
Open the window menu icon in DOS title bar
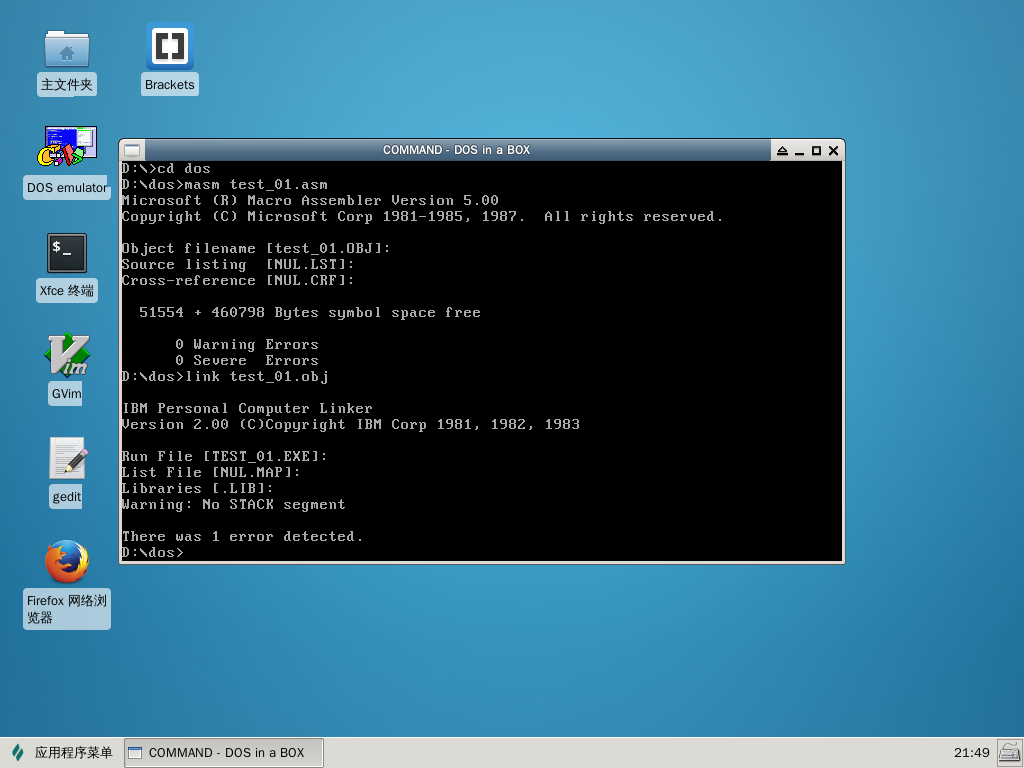click(131, 150)
